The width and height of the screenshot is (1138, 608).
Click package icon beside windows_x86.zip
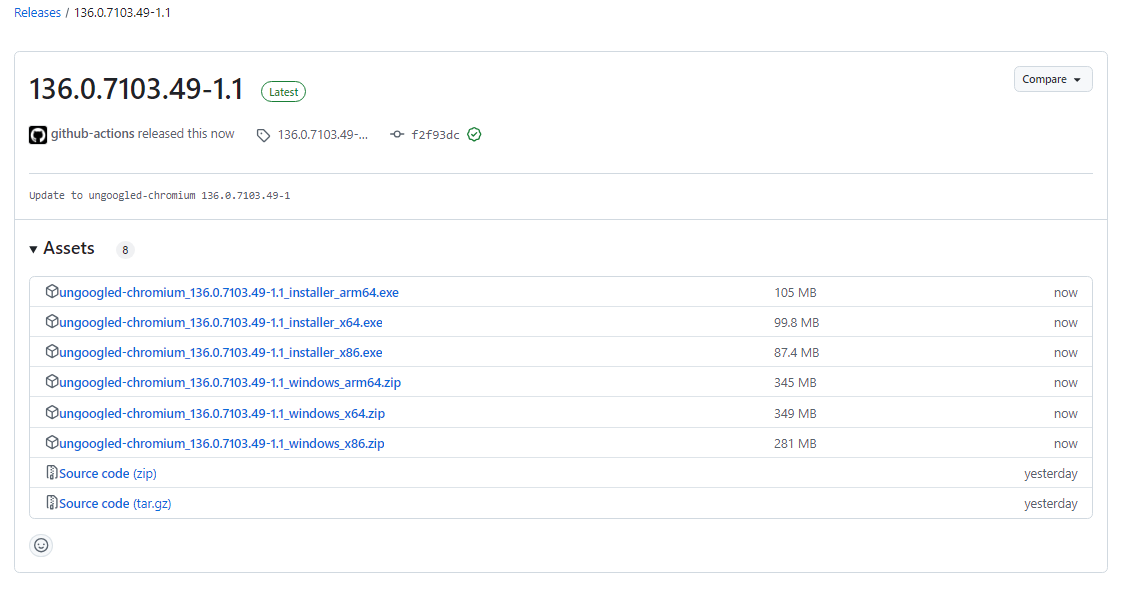click(52, 442)
